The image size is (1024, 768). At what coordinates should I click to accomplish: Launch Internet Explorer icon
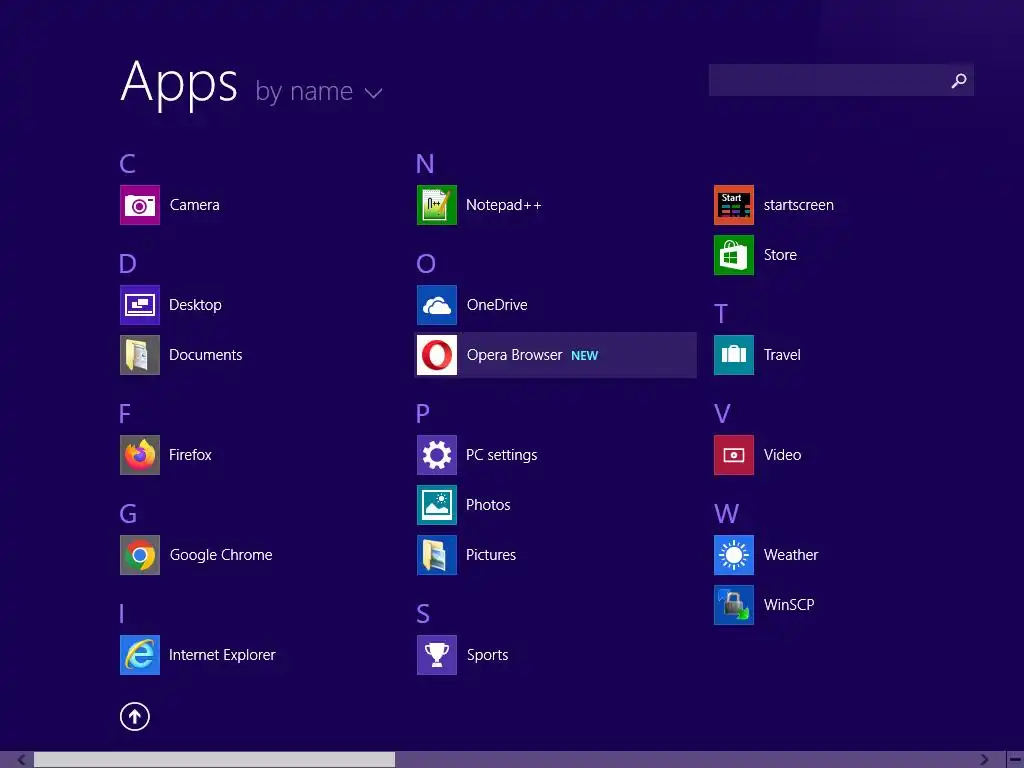(140, 655)
